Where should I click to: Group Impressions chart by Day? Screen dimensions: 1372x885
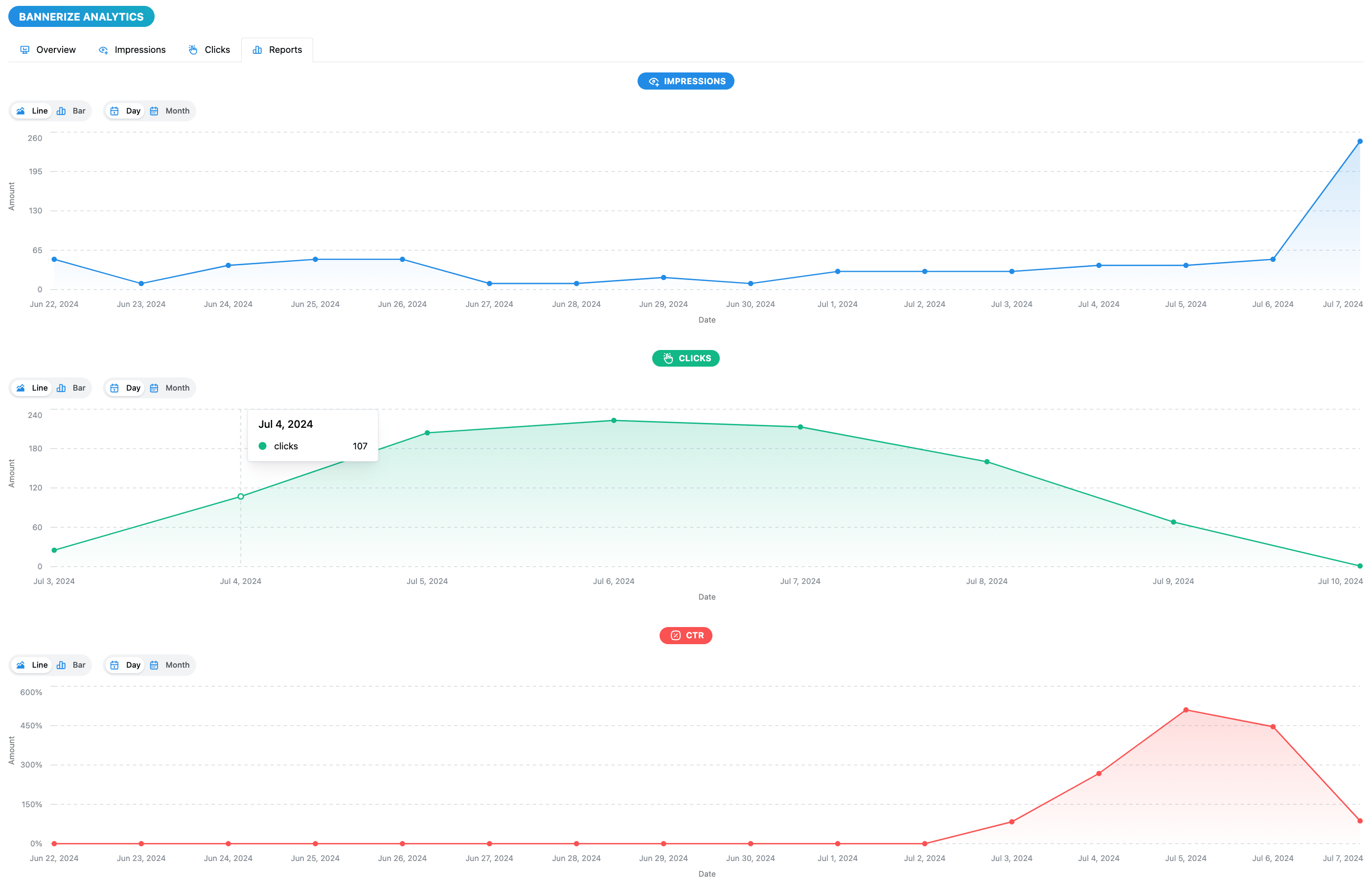(126, 111)
